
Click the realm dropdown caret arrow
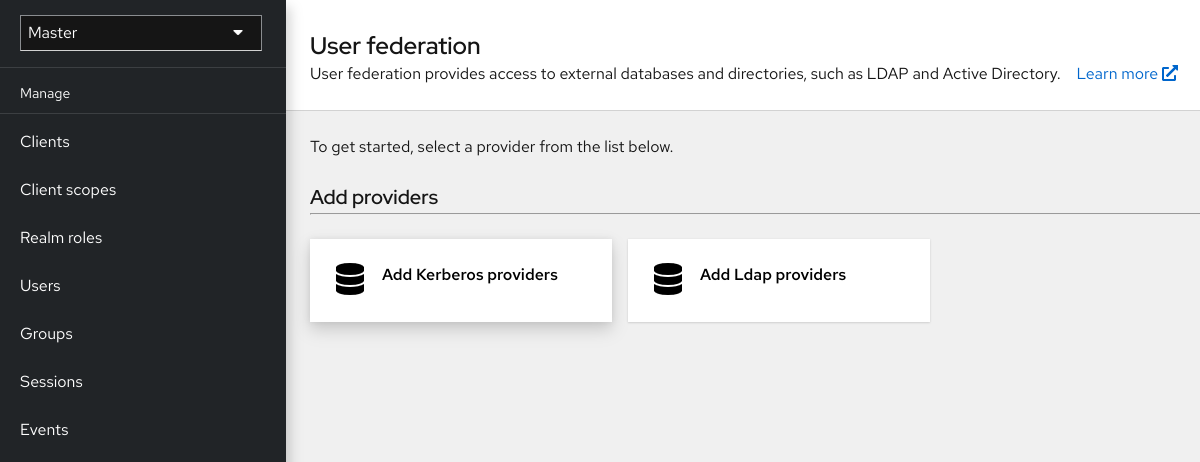(x=238, y=33)
